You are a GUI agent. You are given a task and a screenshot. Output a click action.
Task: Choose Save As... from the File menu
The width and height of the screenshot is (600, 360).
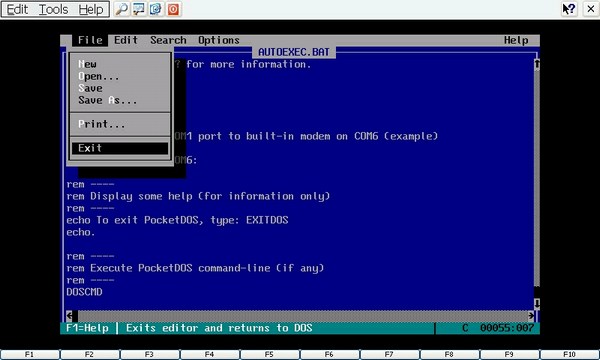(120, 100)
